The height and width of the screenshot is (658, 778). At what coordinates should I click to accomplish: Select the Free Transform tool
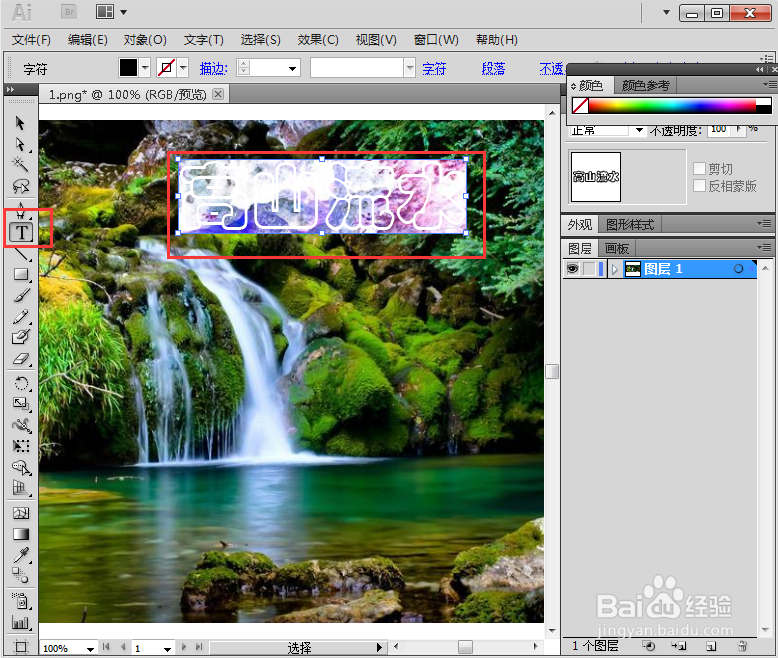(x=20, y=446)
